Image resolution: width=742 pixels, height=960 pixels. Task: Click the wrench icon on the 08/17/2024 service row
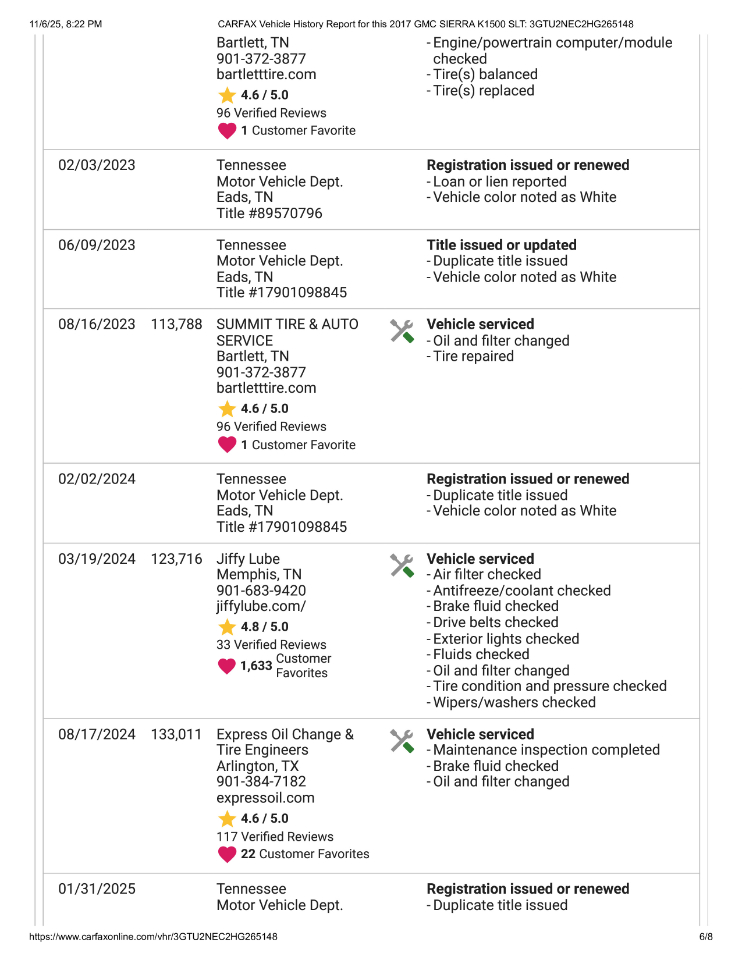pyautogui.click(x=401, y=741)
